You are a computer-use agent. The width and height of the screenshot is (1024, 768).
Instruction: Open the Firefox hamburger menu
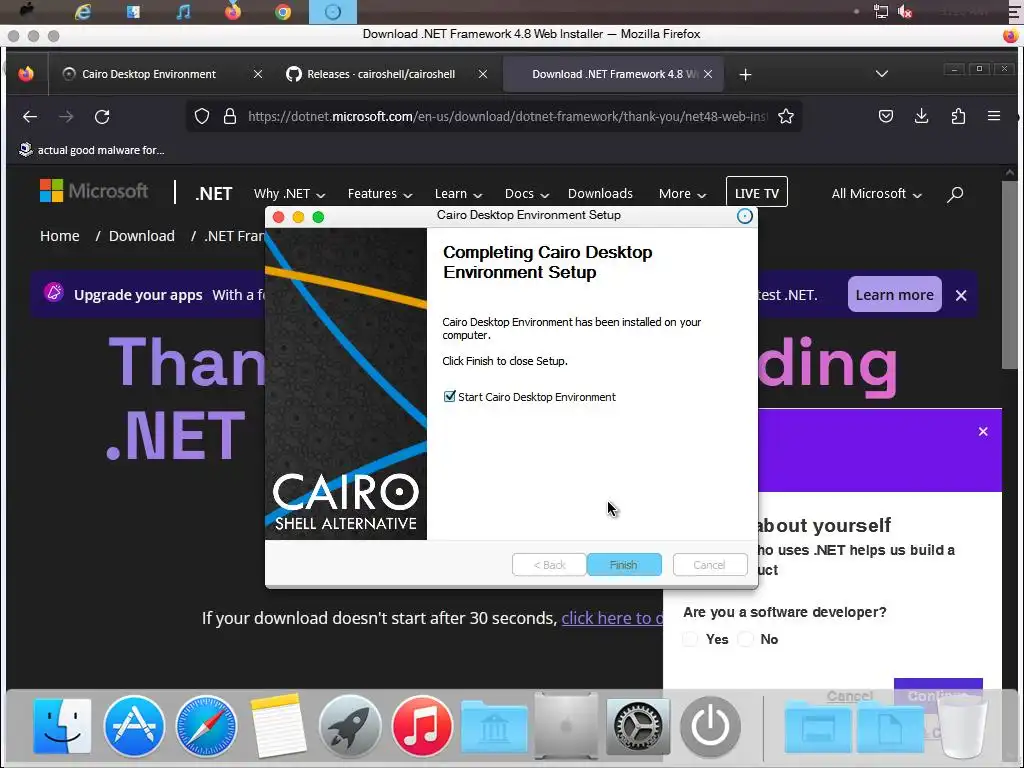click(994, 116)
